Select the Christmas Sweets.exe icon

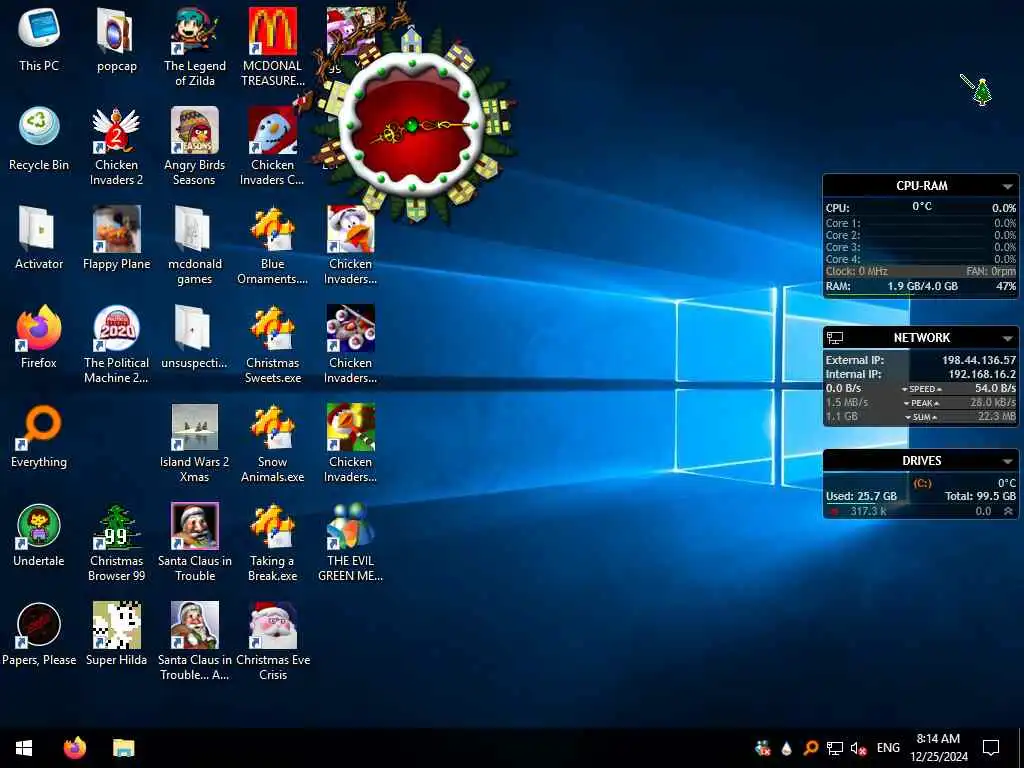[x=272, y=345]
